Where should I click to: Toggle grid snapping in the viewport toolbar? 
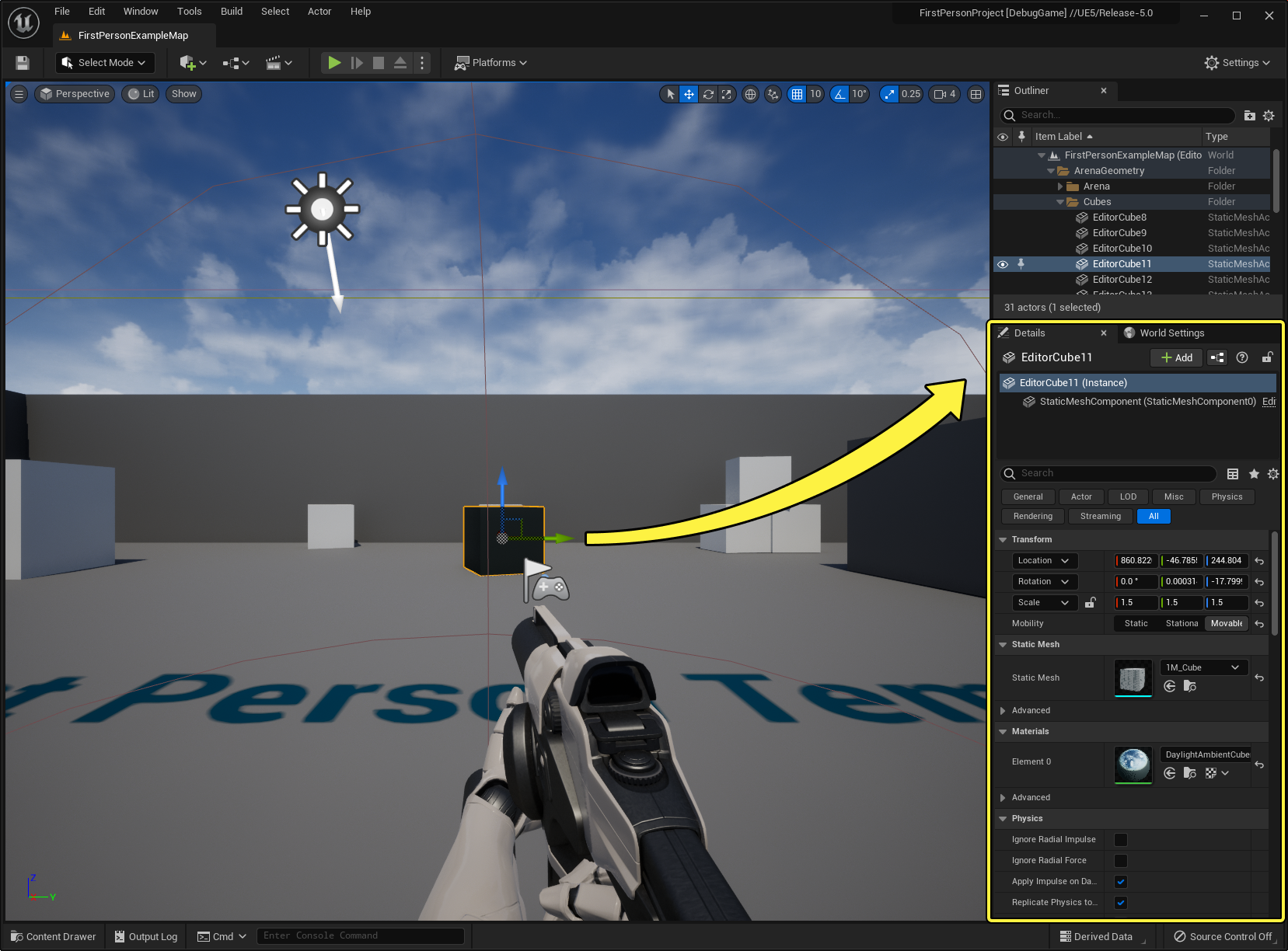pos(797,94)
